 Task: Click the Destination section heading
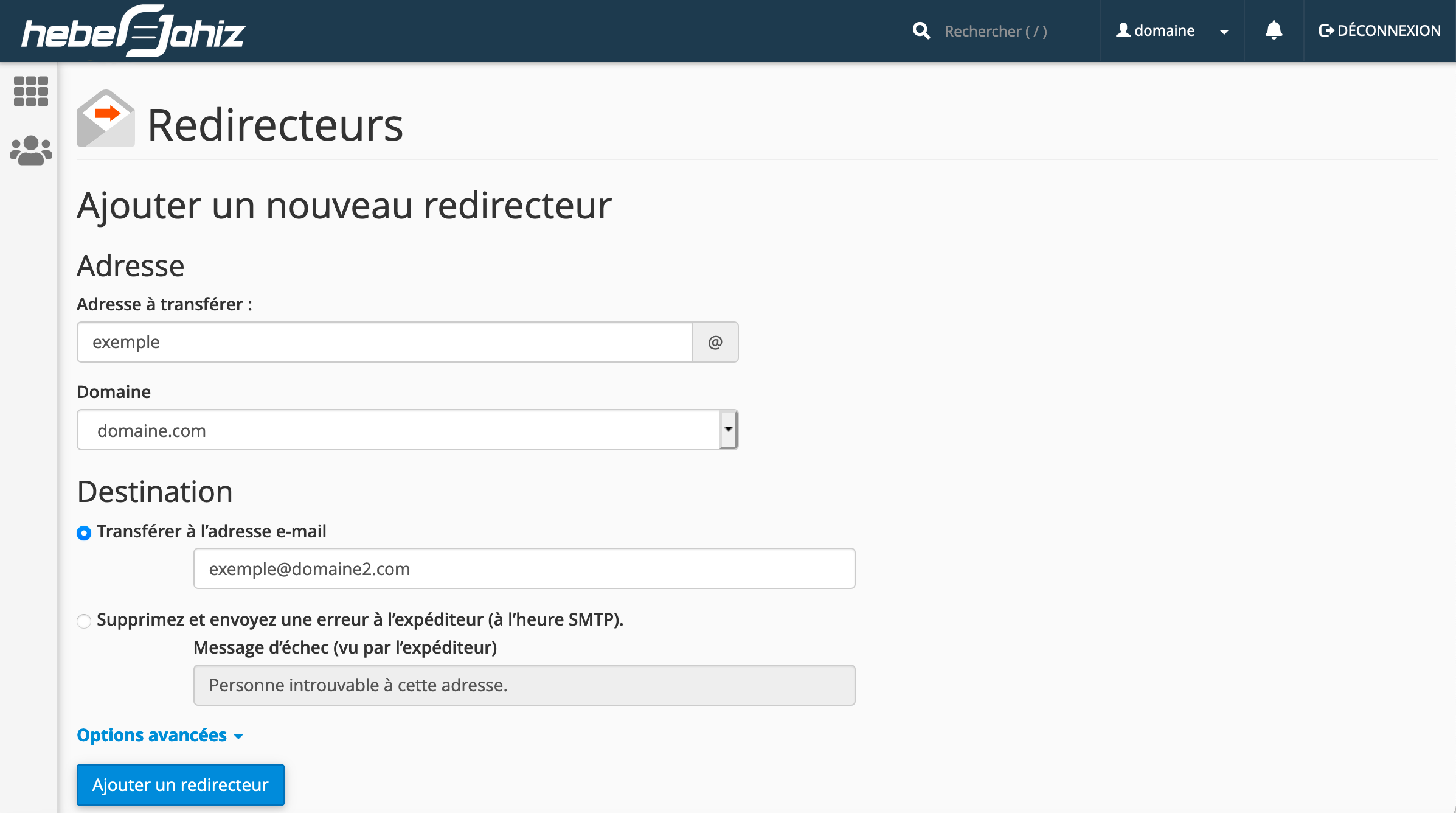pyautogui.click(x=155, y=492)
